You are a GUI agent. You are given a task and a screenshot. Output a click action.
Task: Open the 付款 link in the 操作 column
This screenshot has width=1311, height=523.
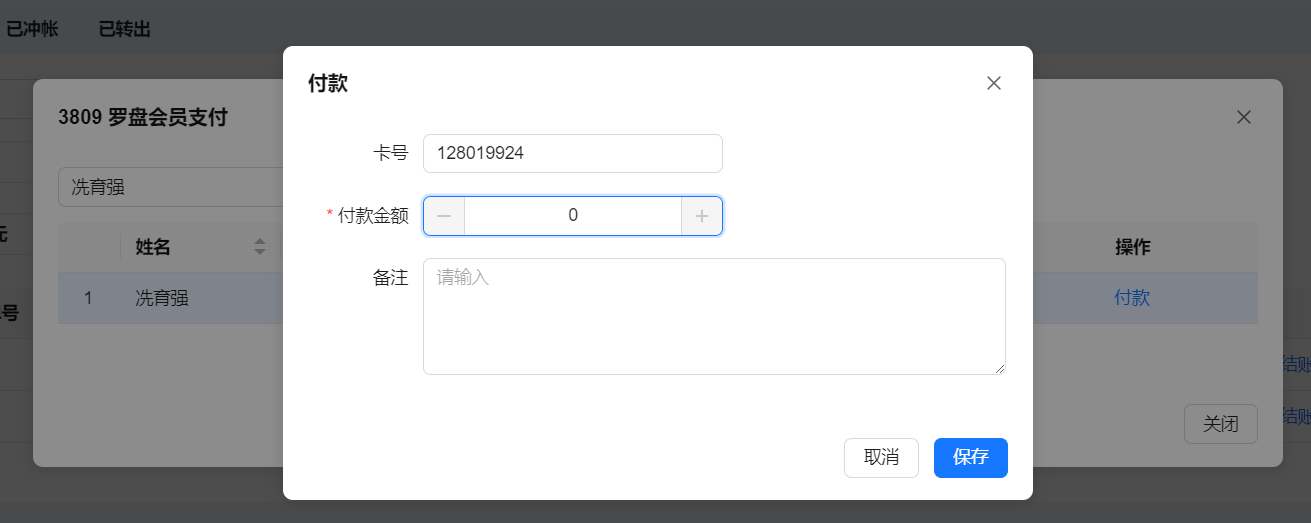click(x=1132, y=298)
